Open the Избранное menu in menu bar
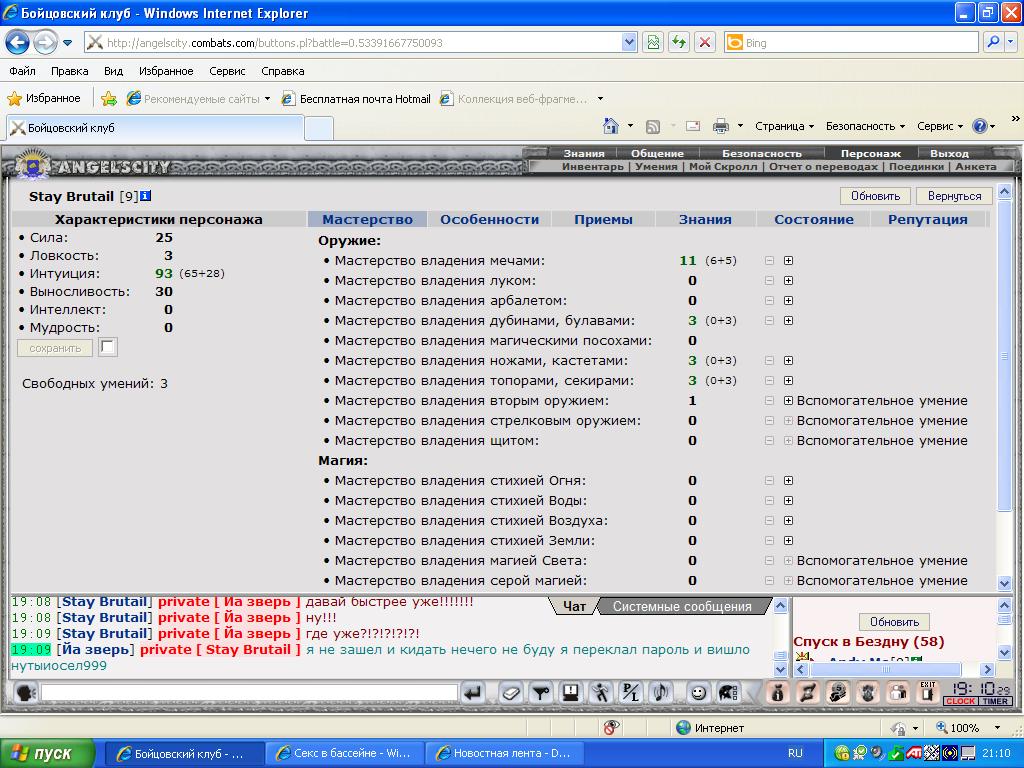1024x768 pixels. (x=166, y=71)
